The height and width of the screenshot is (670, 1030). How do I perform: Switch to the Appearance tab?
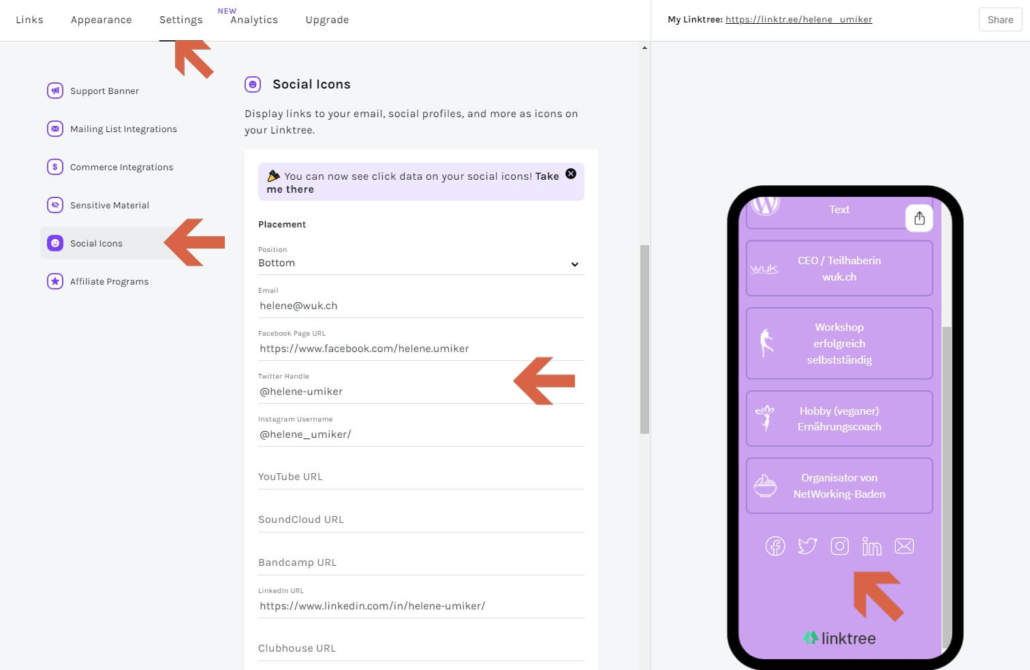(101, 20)
